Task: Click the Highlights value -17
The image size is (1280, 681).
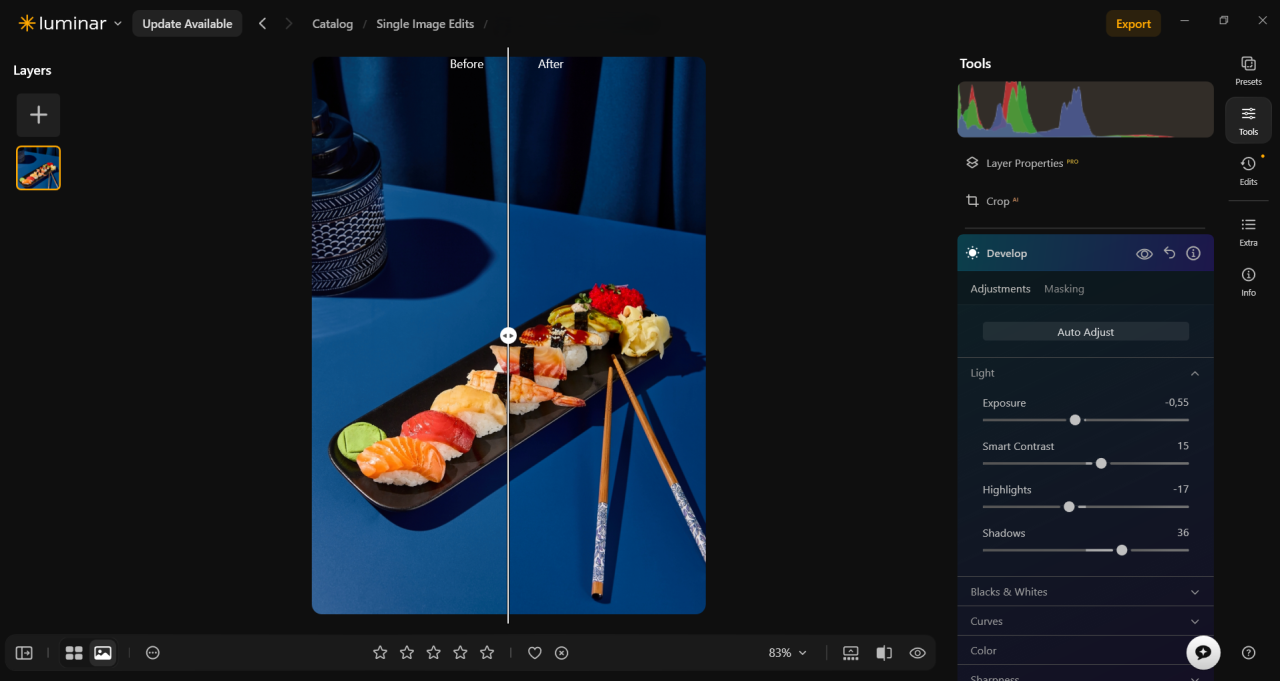Action: [x=1180, y=489]
